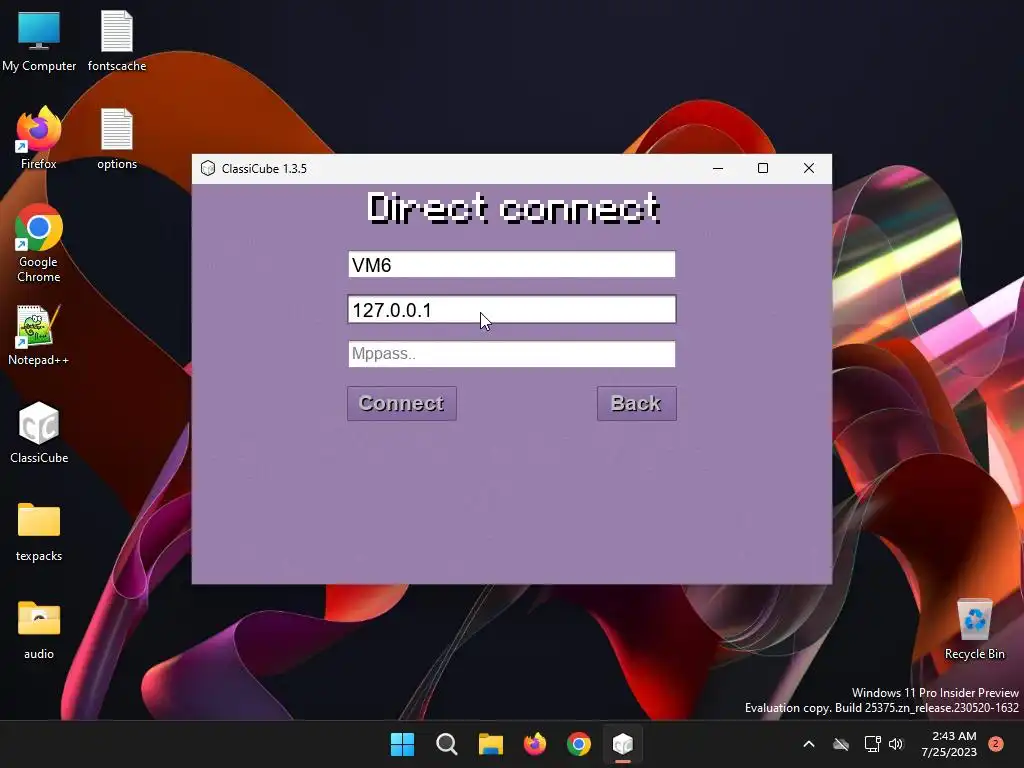Image resolution: width=1024 pixels, height=768 pixels.
Task: Select the Firefox desktop shortcut
Action: coord(39,138)
